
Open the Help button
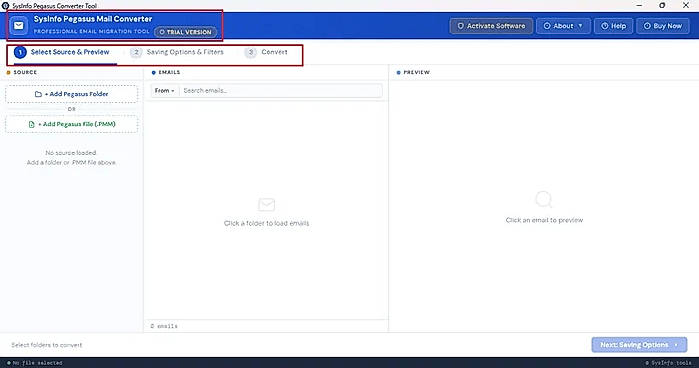613,26
